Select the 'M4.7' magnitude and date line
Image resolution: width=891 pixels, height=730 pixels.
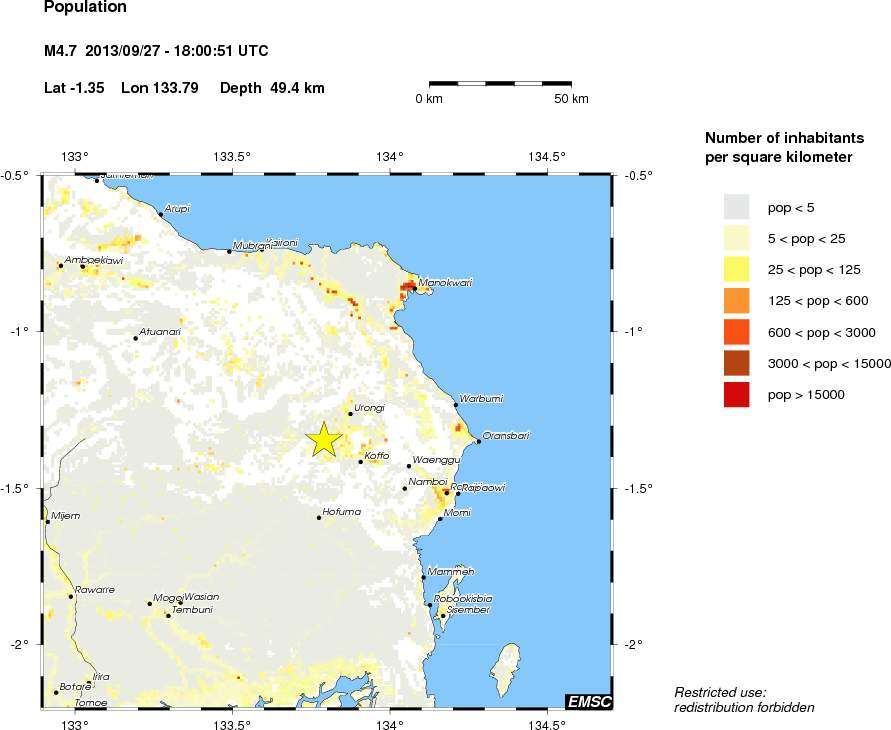coord(156,51)
